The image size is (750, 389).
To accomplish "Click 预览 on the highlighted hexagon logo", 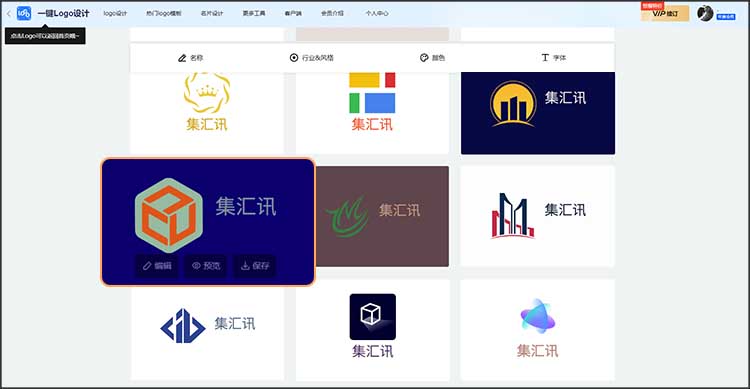I will pyautogui.click(x=206, y=266).
